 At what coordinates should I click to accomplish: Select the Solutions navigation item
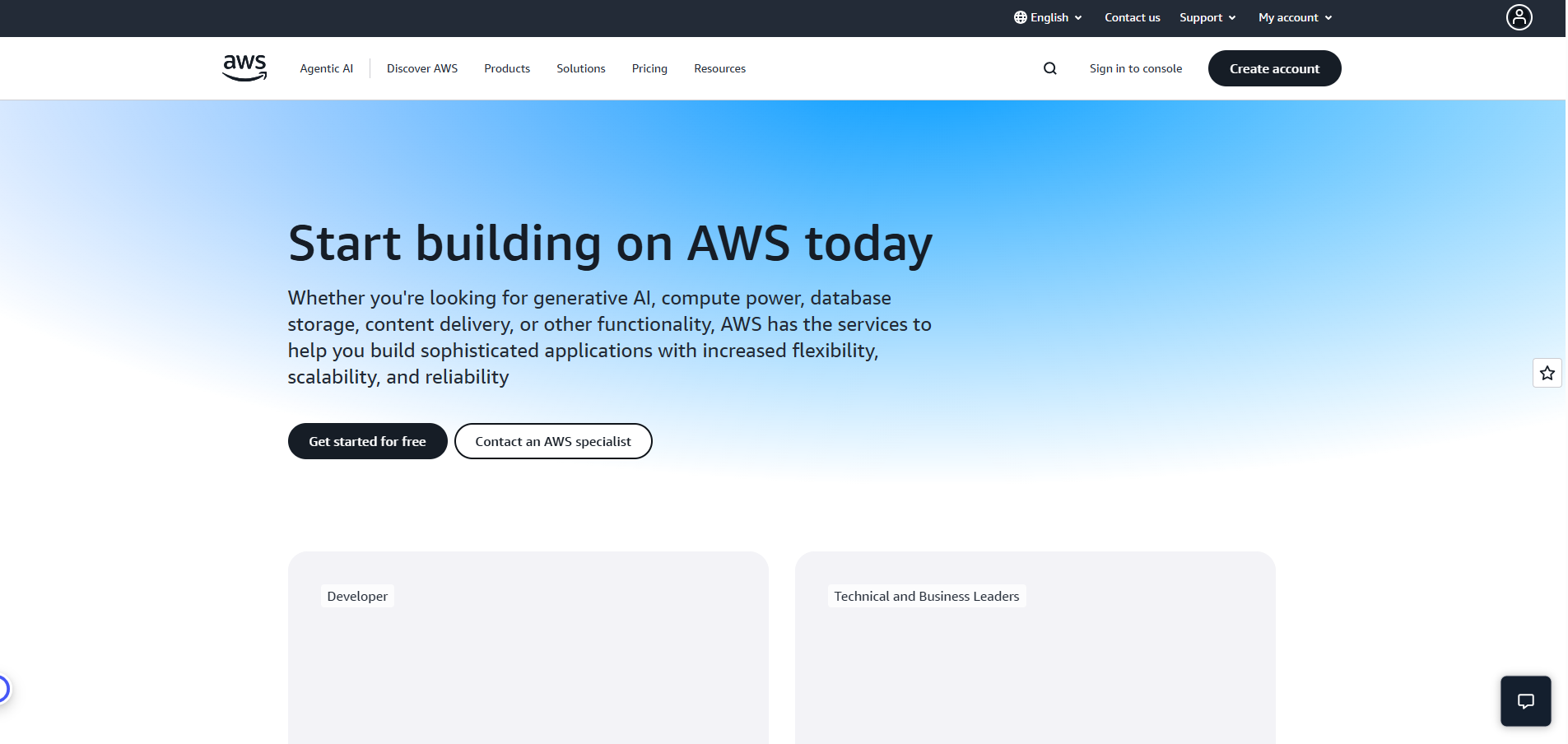[x=580, y=68]
